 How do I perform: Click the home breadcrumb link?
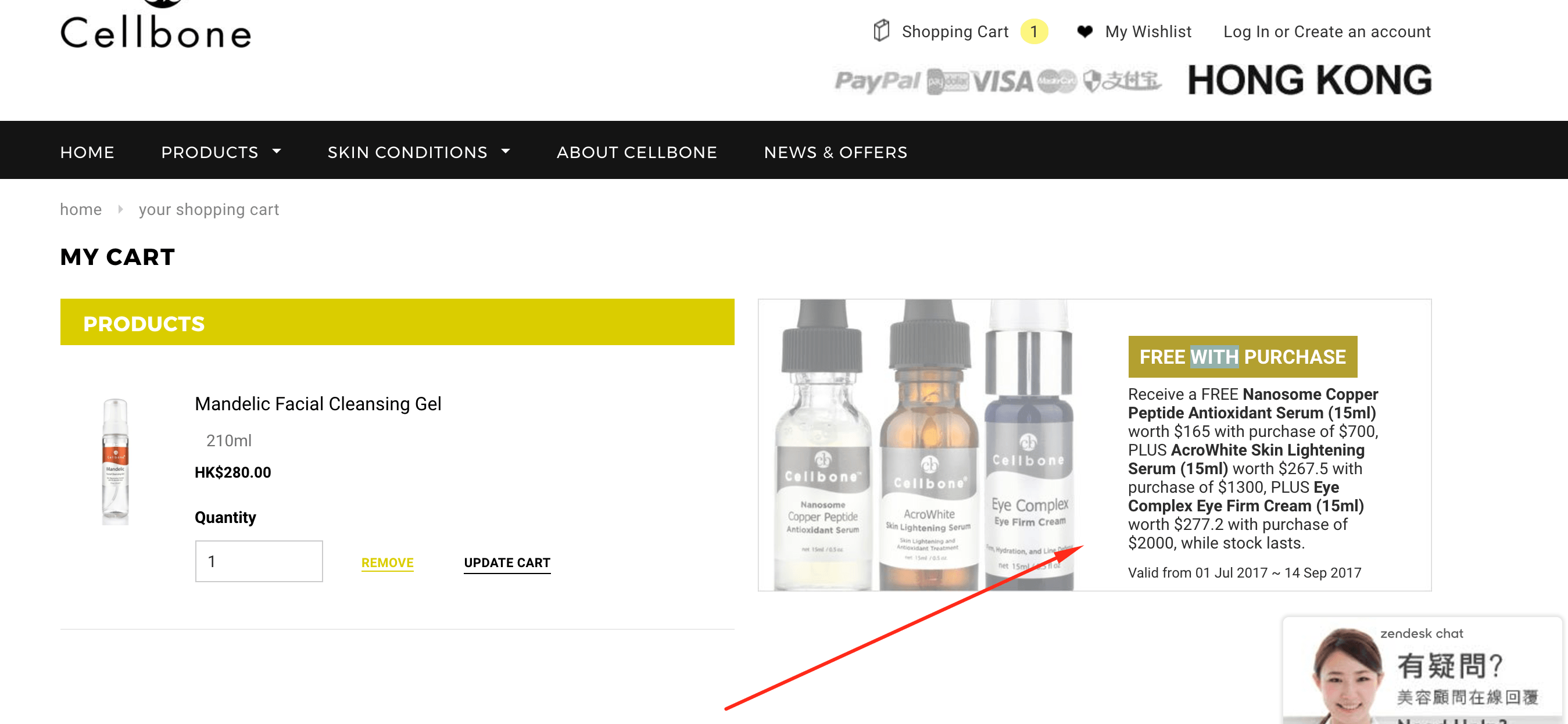click(81, 209)
